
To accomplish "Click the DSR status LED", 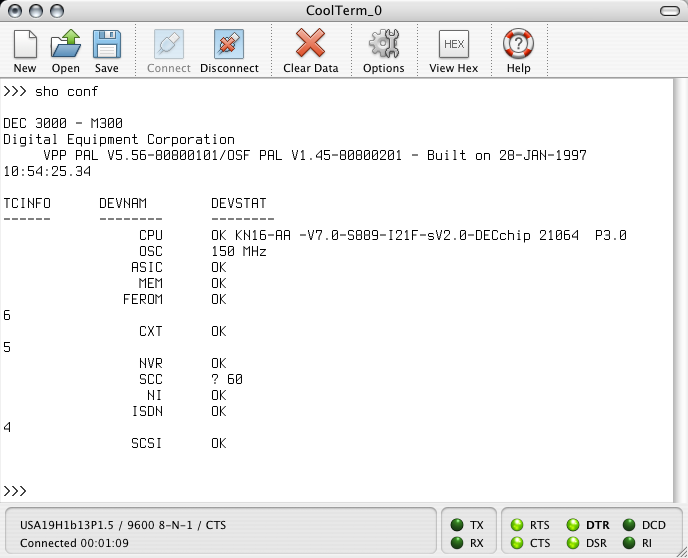I will [x=573, y=543].
